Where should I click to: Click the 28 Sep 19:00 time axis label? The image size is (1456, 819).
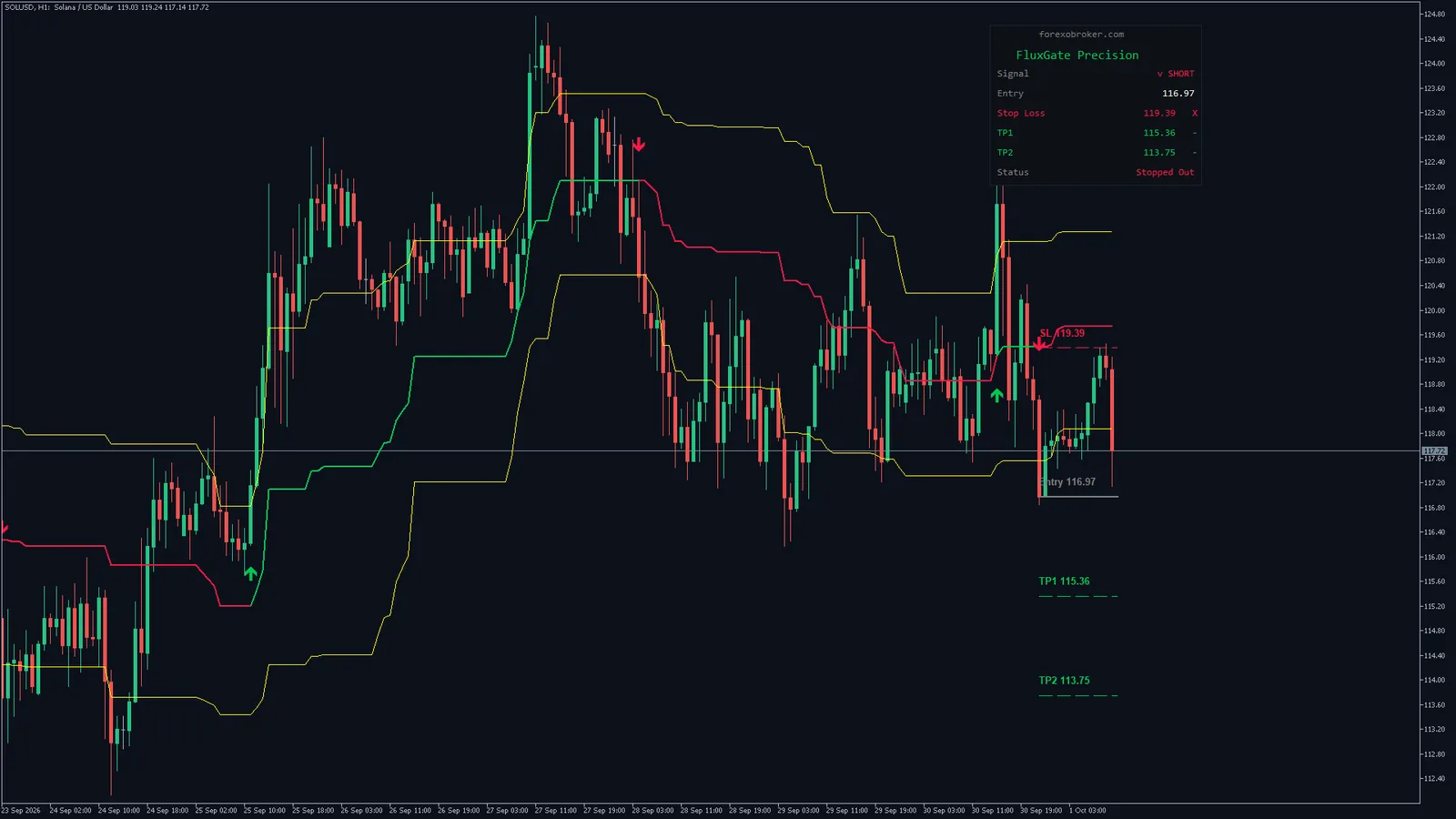[x=750, y=810]
